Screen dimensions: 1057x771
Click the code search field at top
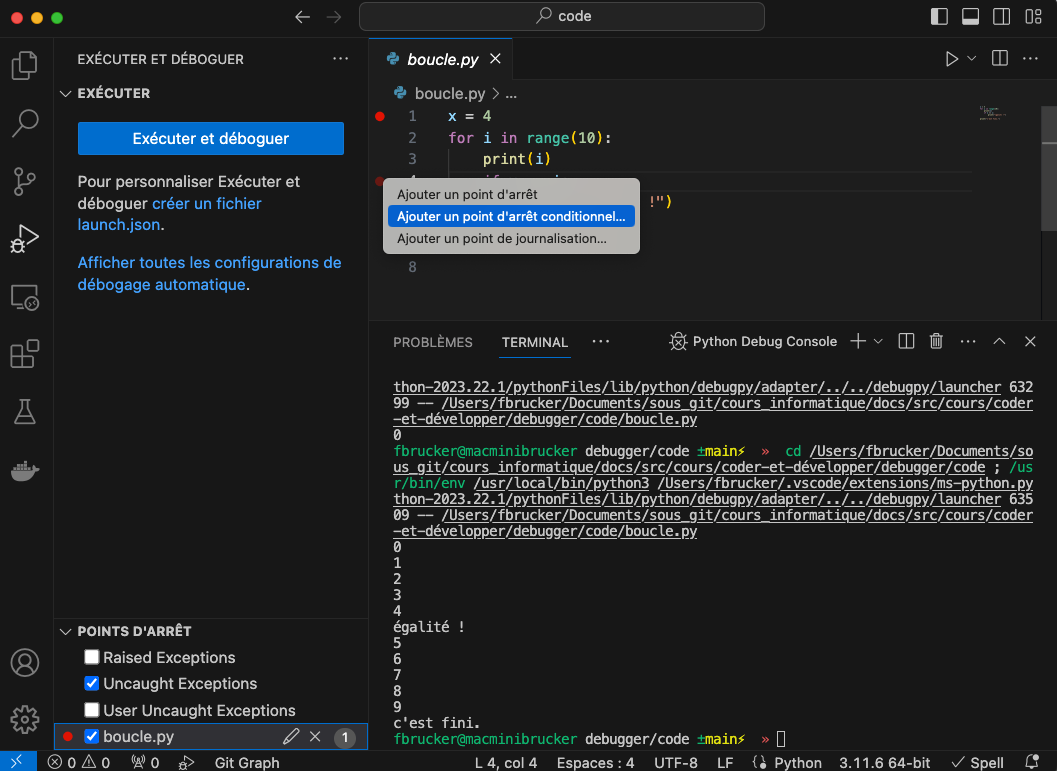click(561, 16)
